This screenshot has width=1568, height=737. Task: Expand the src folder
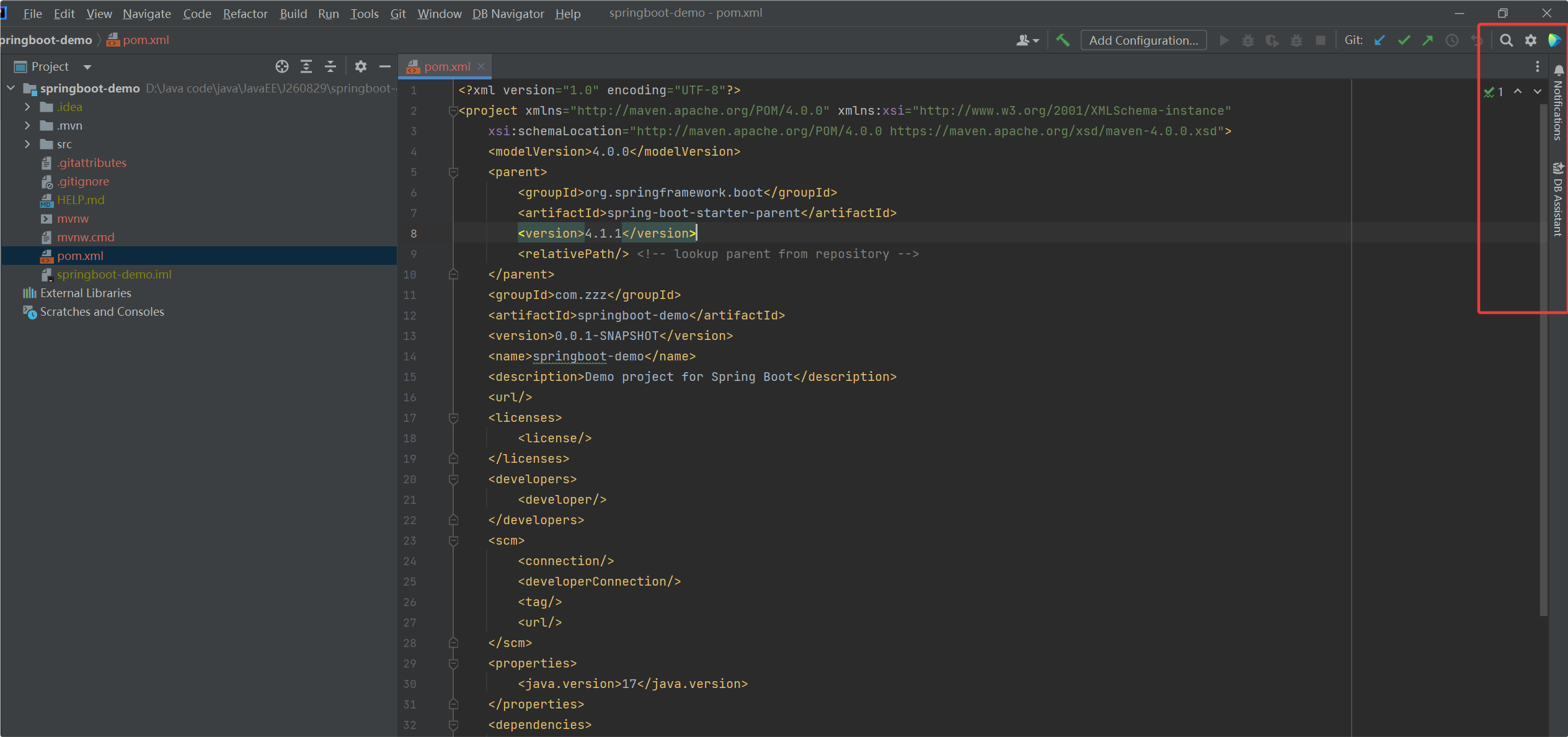coord(27,144)
